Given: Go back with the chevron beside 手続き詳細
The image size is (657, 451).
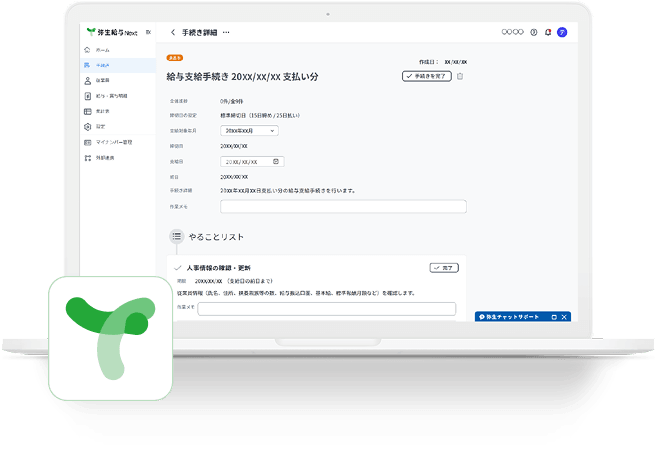Looking at the screenshot, I should [x=173, y=32].
